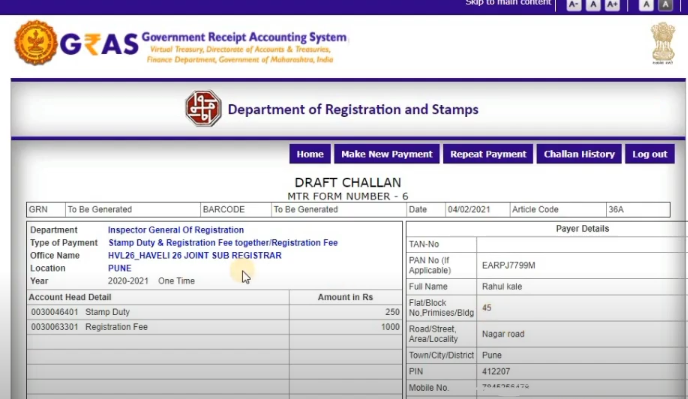The height and width of the screenshot is (399, 688).
Task: Click the empty TAN-No value cell
Action: pyautogui.click(x=582, y=244)
